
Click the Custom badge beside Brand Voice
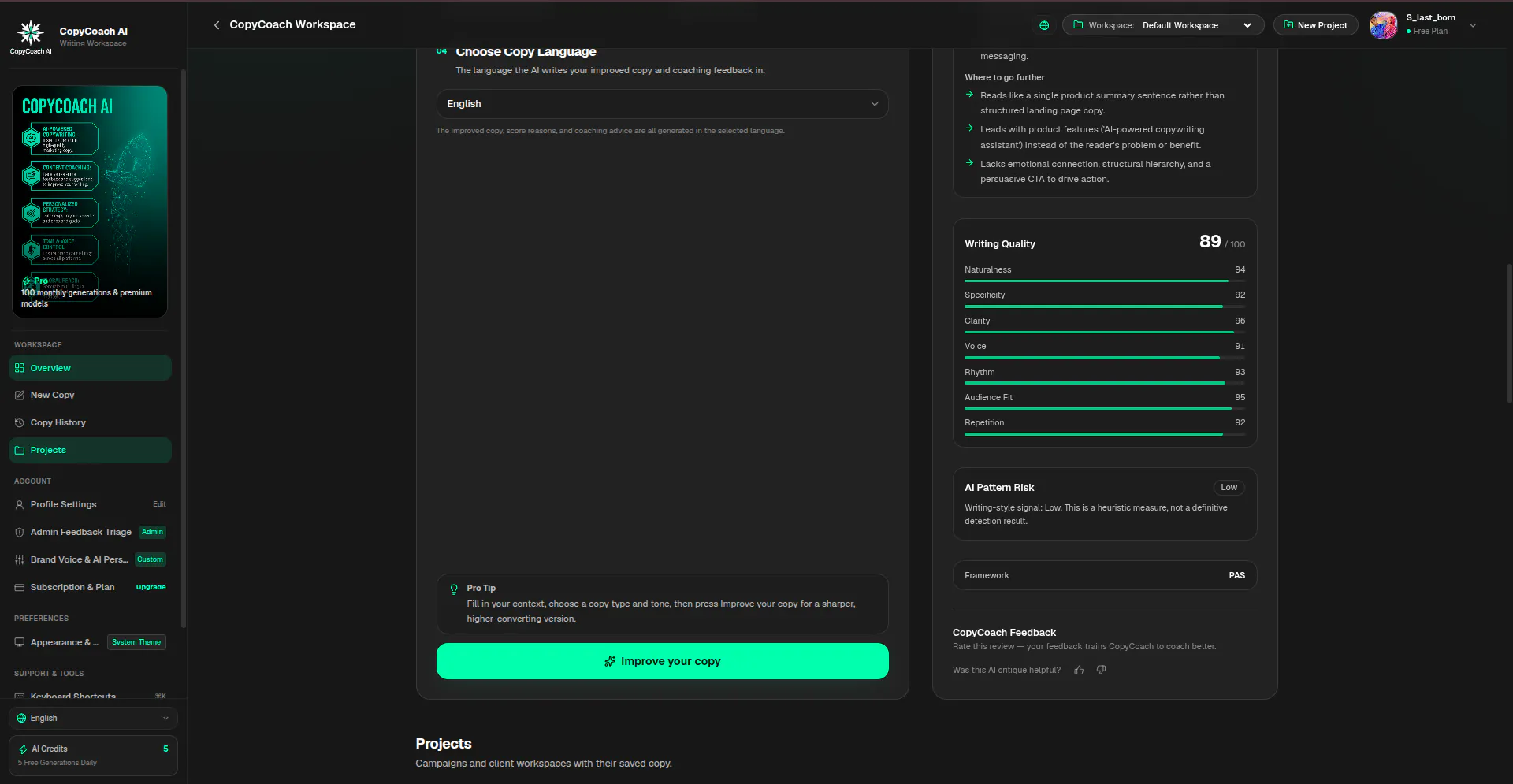point(150,560)
